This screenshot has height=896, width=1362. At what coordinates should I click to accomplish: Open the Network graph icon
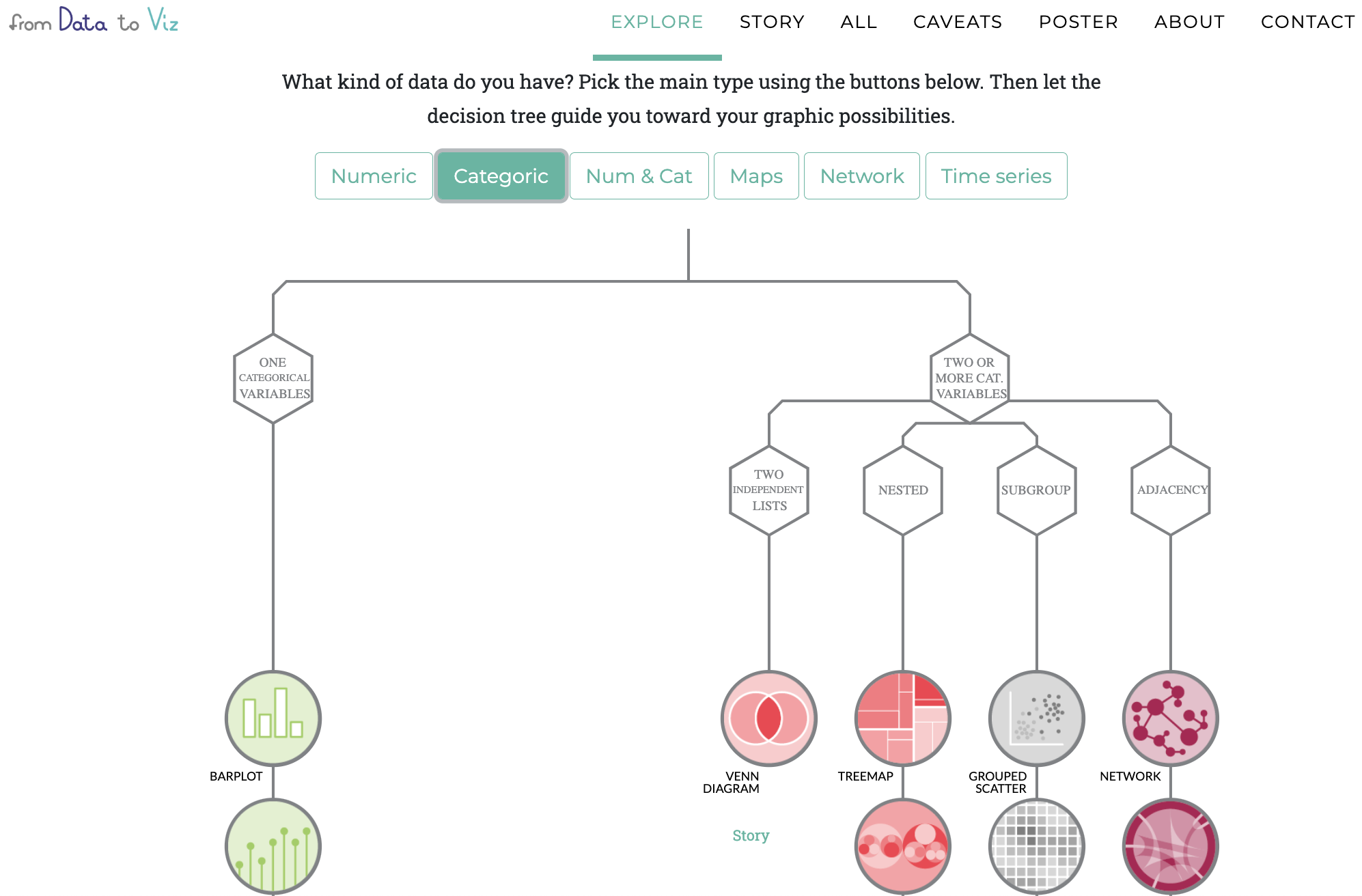tap(1171, 718)
